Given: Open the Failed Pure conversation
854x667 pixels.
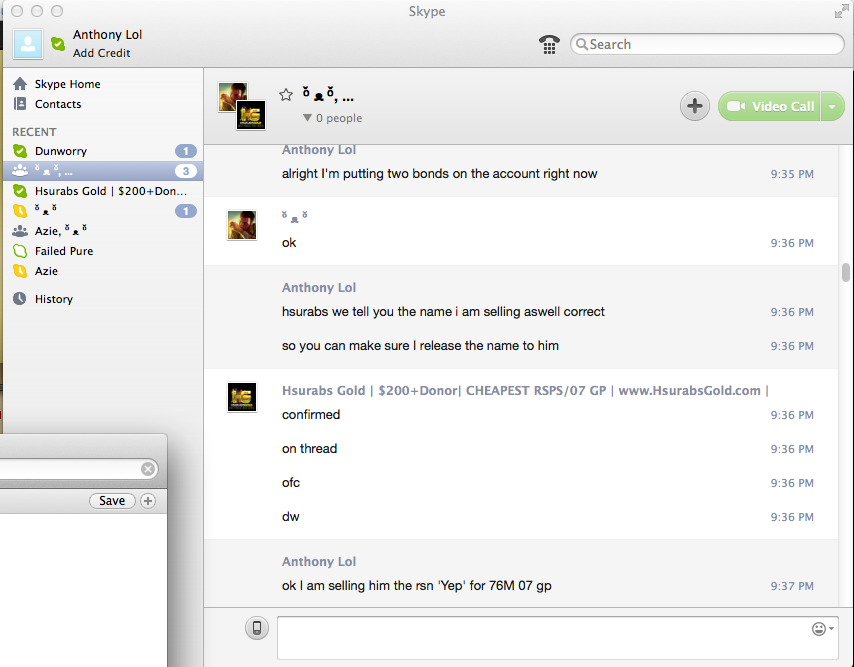Looking at the screenshot, I should 103,251.
